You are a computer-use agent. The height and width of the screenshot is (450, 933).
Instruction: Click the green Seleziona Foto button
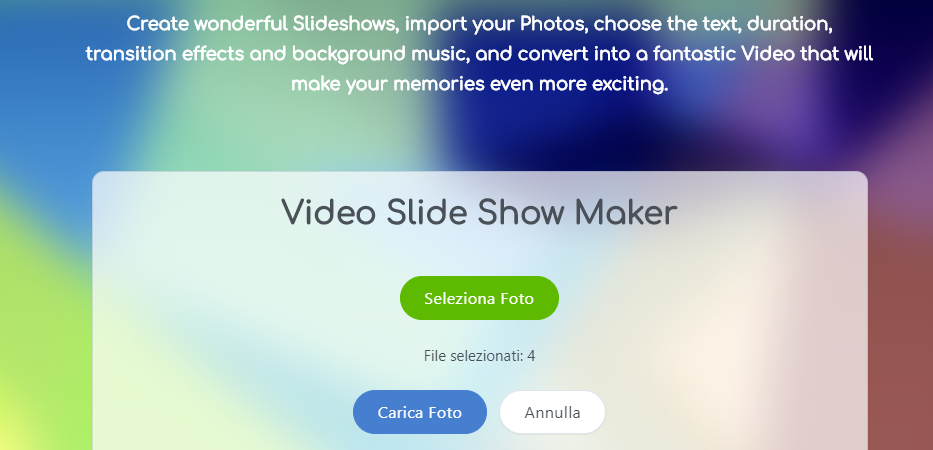pyautogui.click(x=479, y=298)
